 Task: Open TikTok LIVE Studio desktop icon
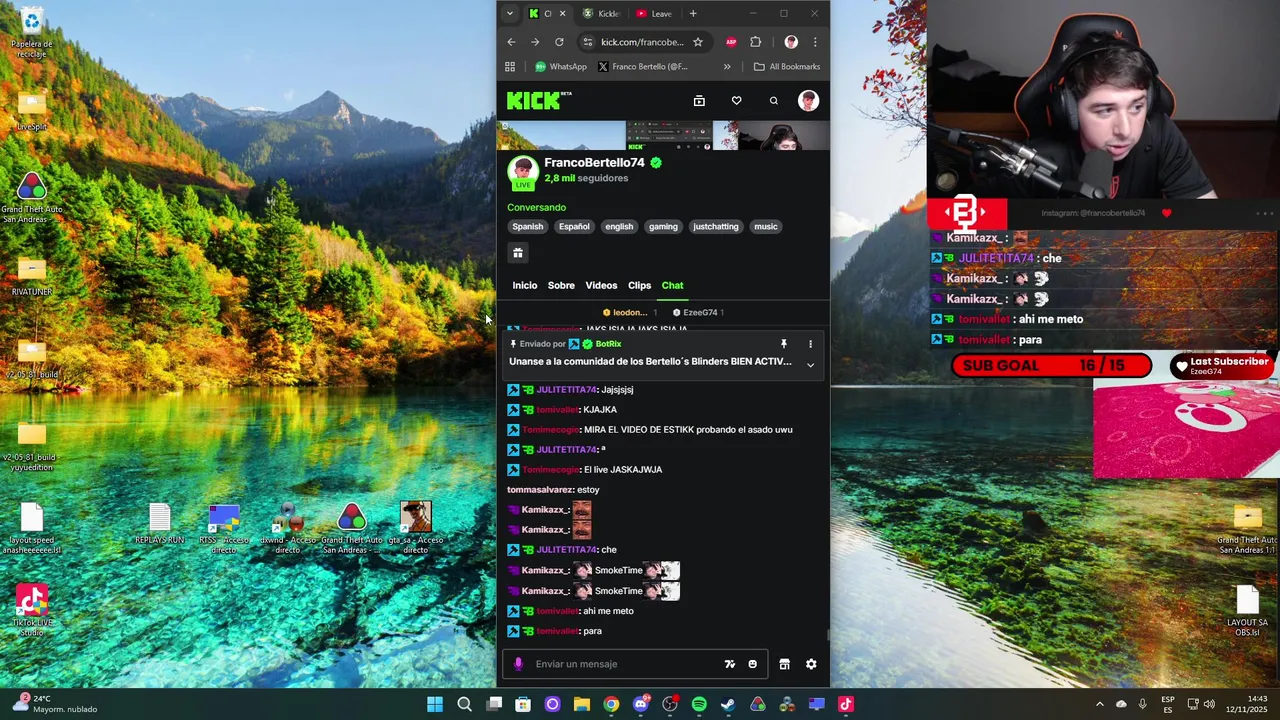[31, 611]
